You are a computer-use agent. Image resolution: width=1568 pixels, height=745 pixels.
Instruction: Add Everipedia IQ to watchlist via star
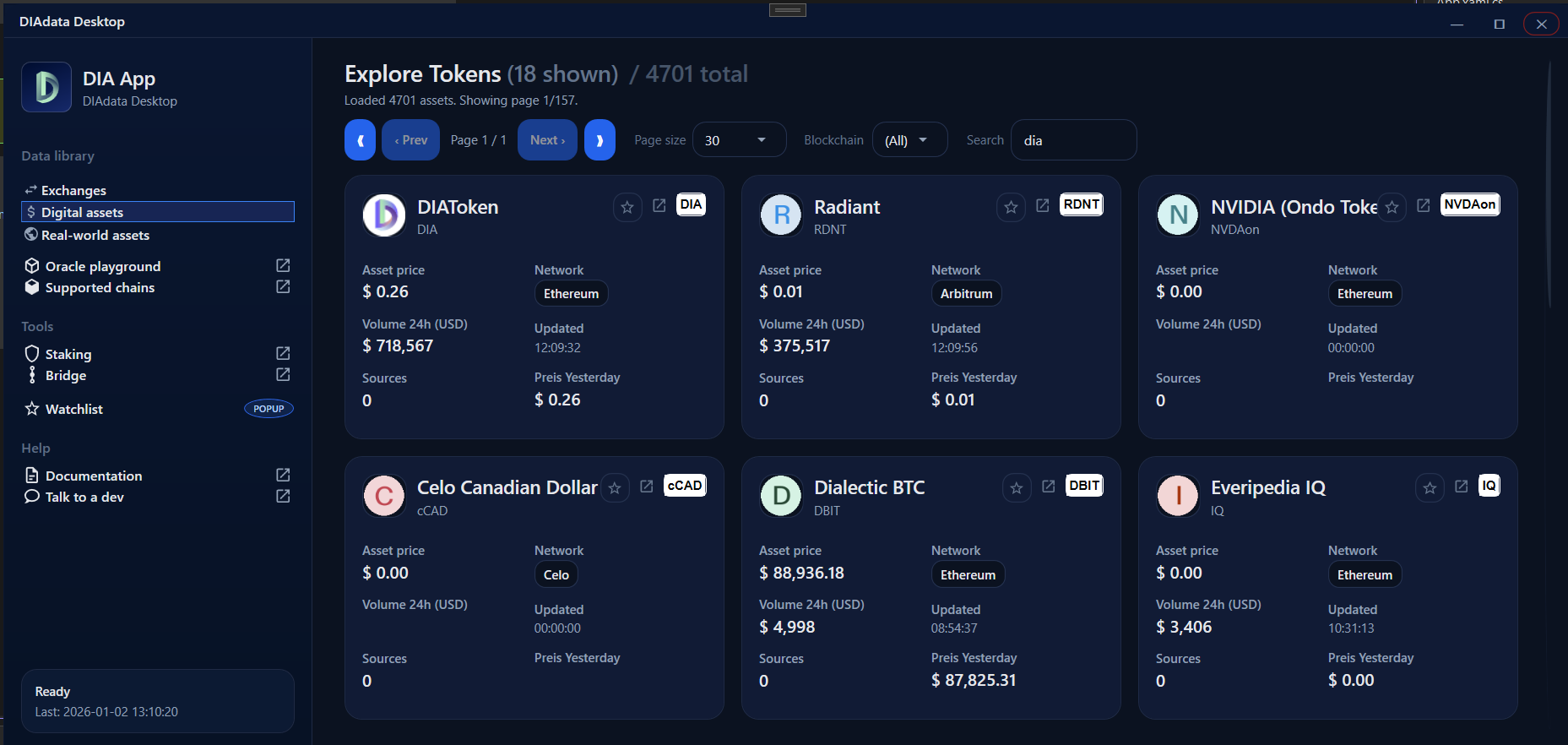click(x=1430, y=487)
